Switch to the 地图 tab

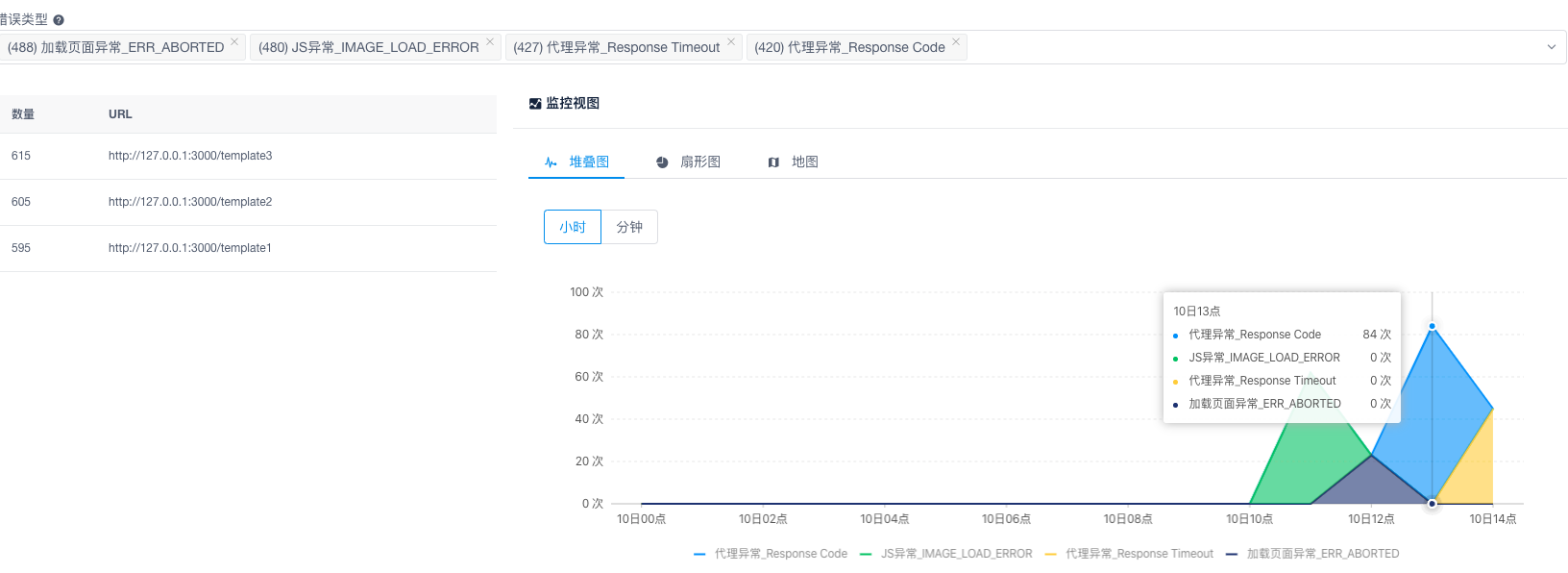point(793,162)
